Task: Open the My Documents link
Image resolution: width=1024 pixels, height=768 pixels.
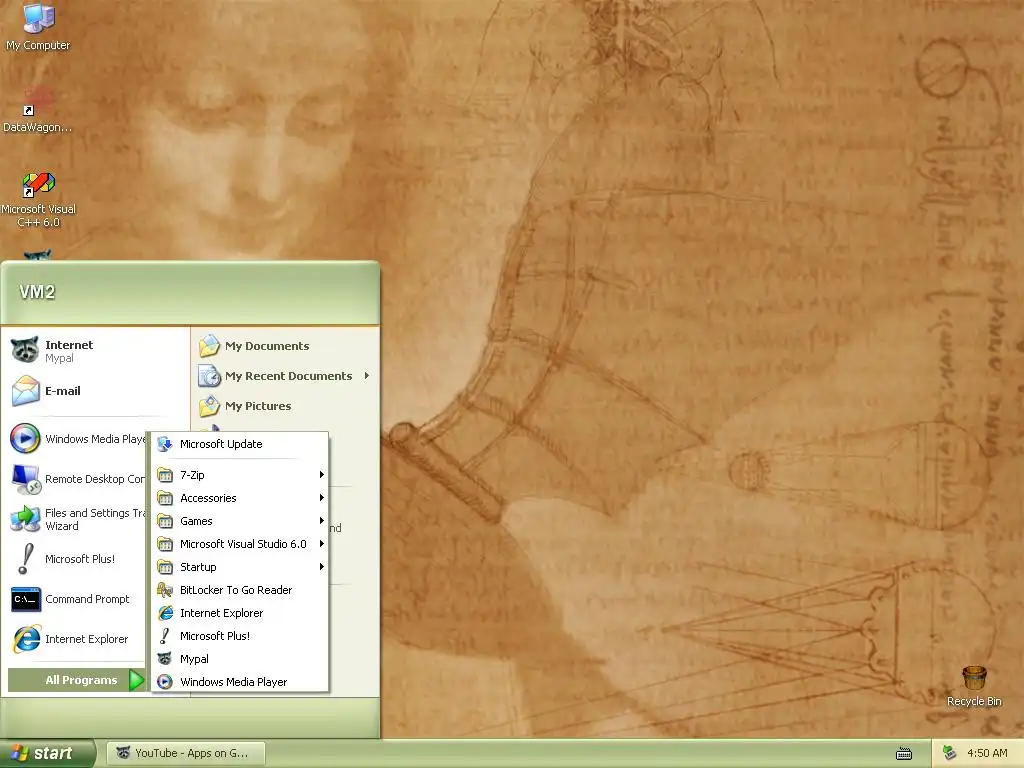Action: click(x=267, y=346)
